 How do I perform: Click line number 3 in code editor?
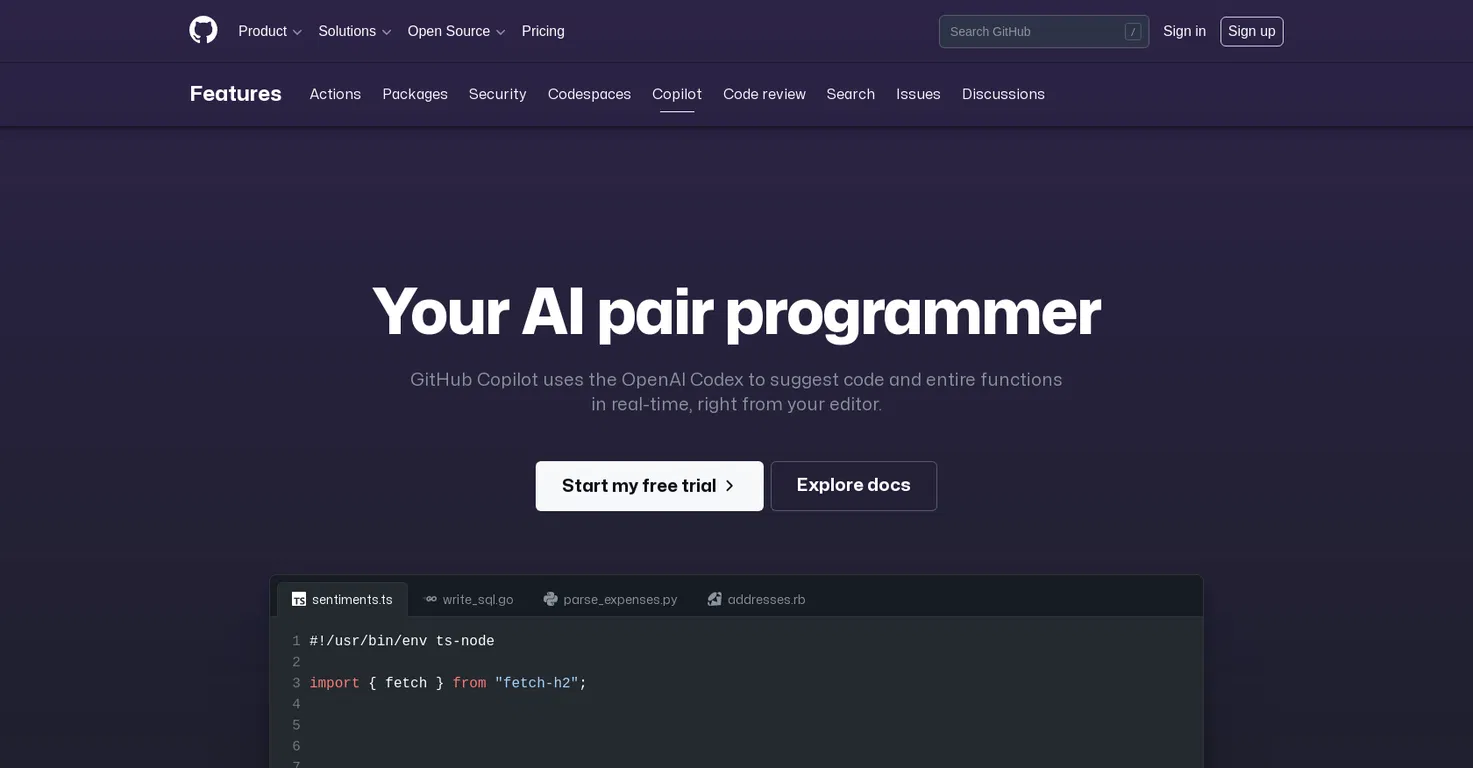(296, 683)
